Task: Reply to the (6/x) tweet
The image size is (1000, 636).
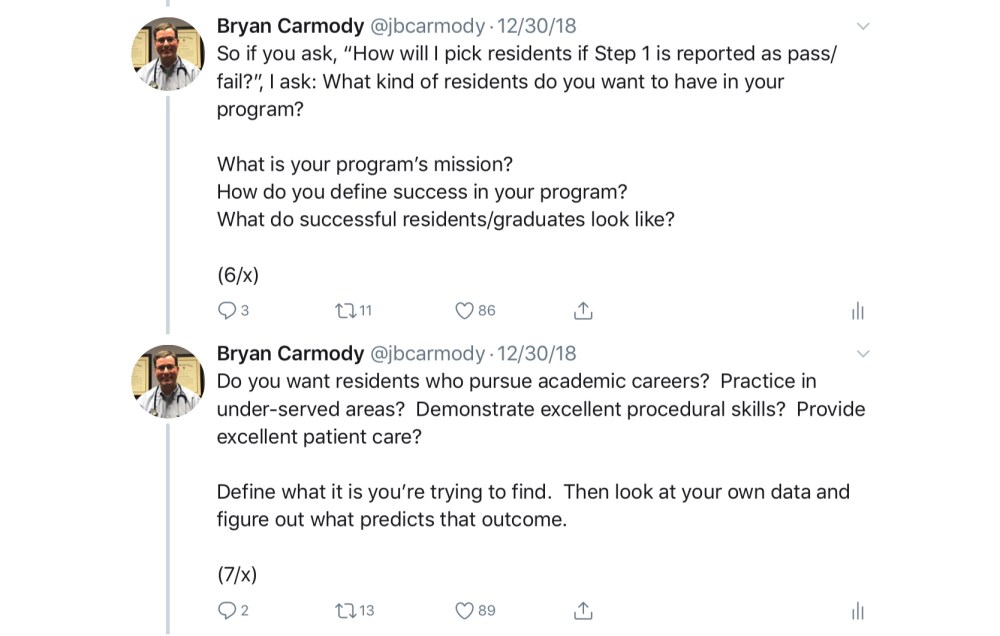Action: click(227, 311)
